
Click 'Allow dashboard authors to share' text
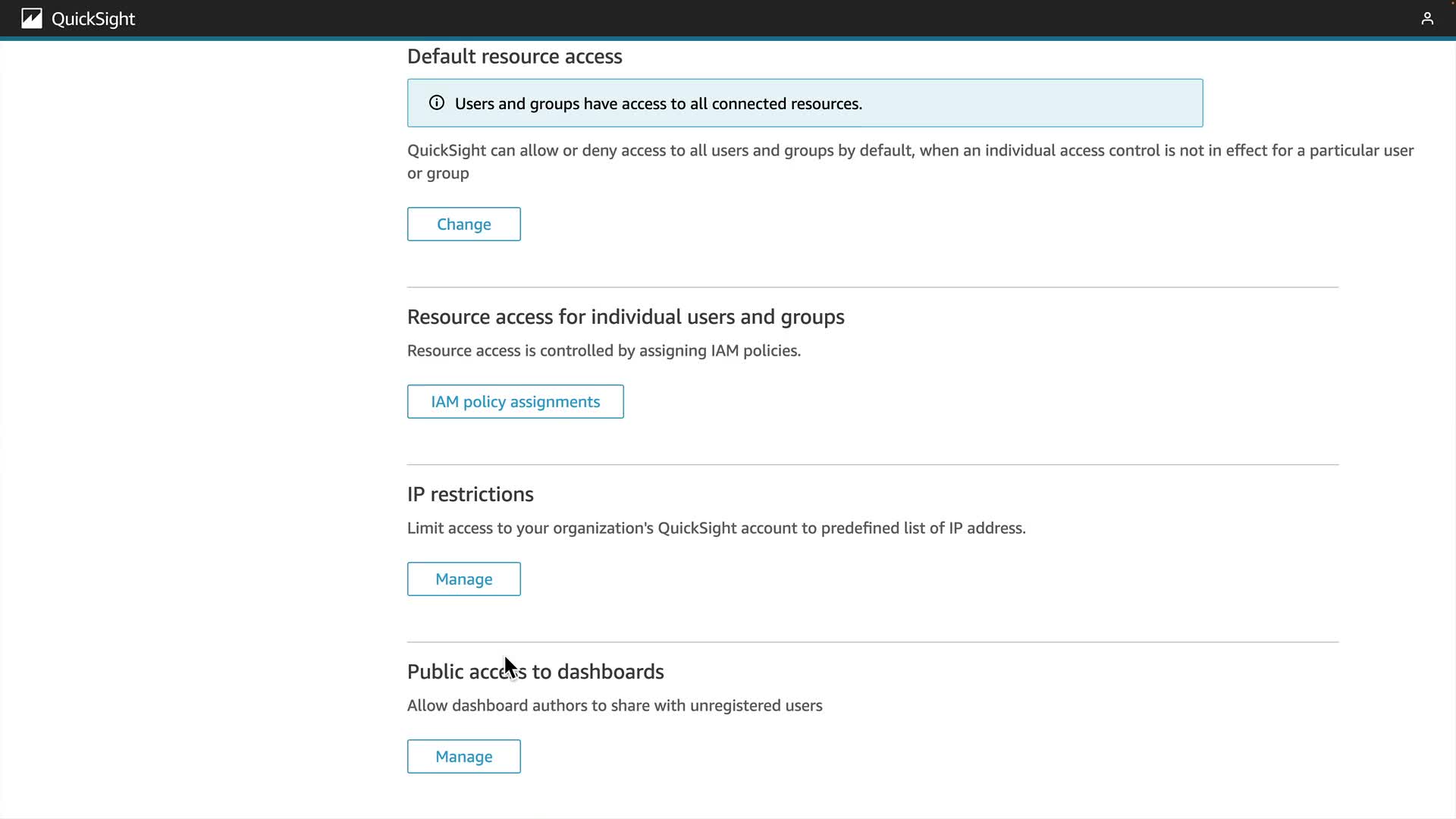pyautogui.click(x=614, y=706)
